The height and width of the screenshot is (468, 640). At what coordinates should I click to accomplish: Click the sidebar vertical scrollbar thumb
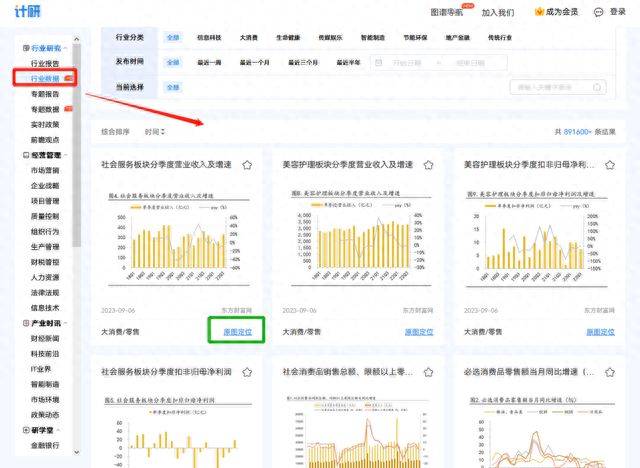(x=76, y=145)
